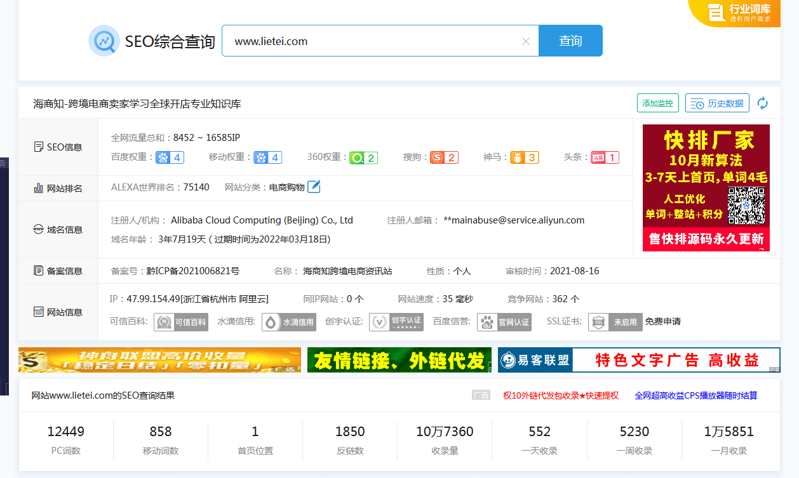
Task: Click the 5230 一周收录 value
Action: pyautogui.click(x=634, y=432)
